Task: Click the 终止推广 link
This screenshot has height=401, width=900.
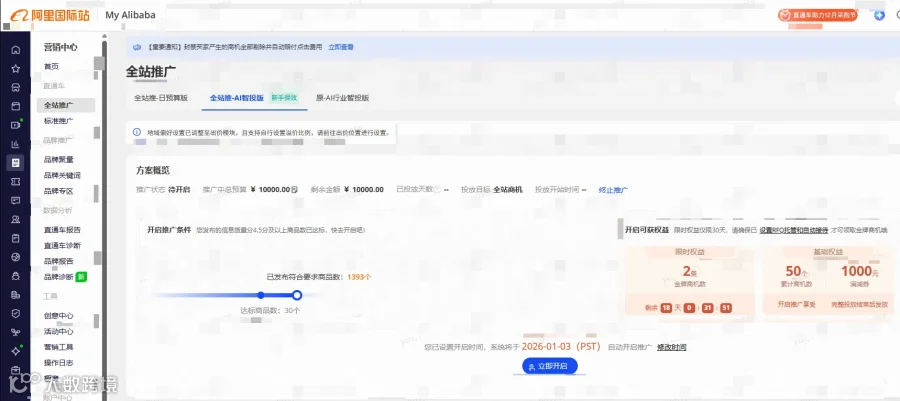Action: (x=613, y=189)
